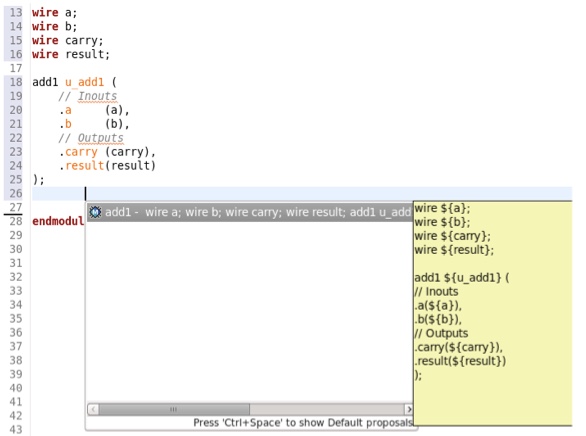The image size is (586, 436).
Task: Click the u_add1 instance name
Action: coord(84,82)
